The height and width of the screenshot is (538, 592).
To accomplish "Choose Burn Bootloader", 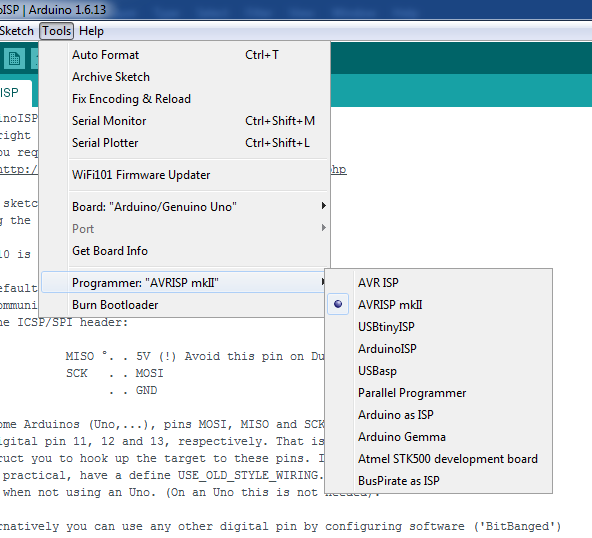I will point(183,305).
